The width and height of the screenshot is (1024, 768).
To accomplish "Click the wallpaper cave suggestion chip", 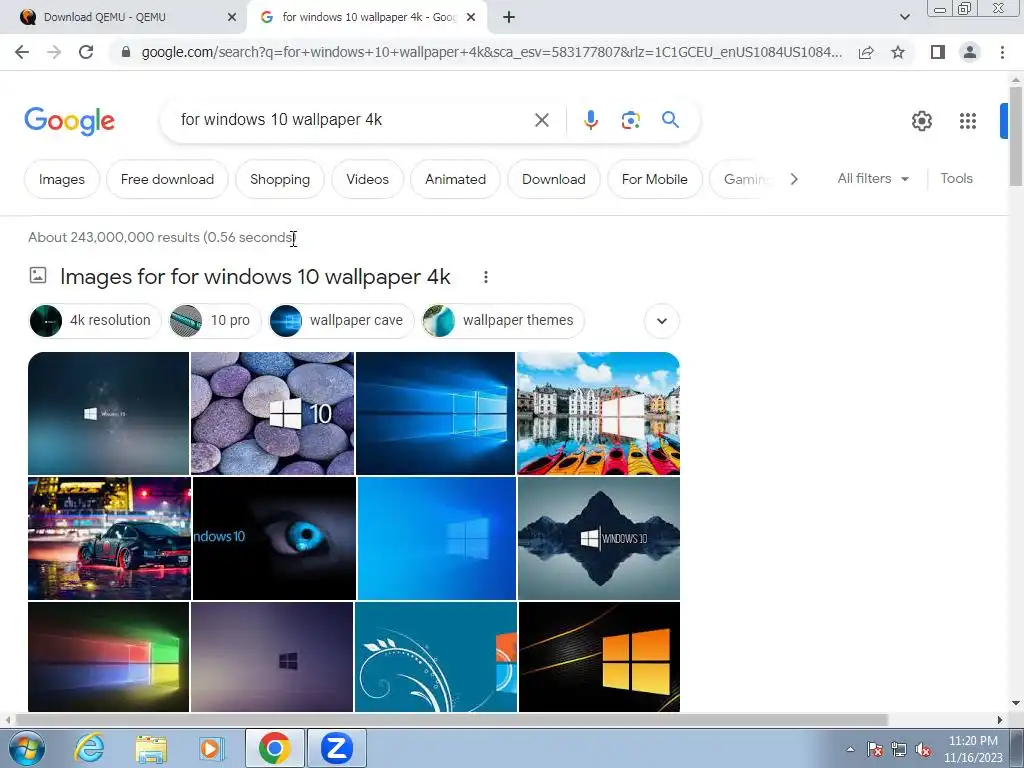I will tap(342, 321).
